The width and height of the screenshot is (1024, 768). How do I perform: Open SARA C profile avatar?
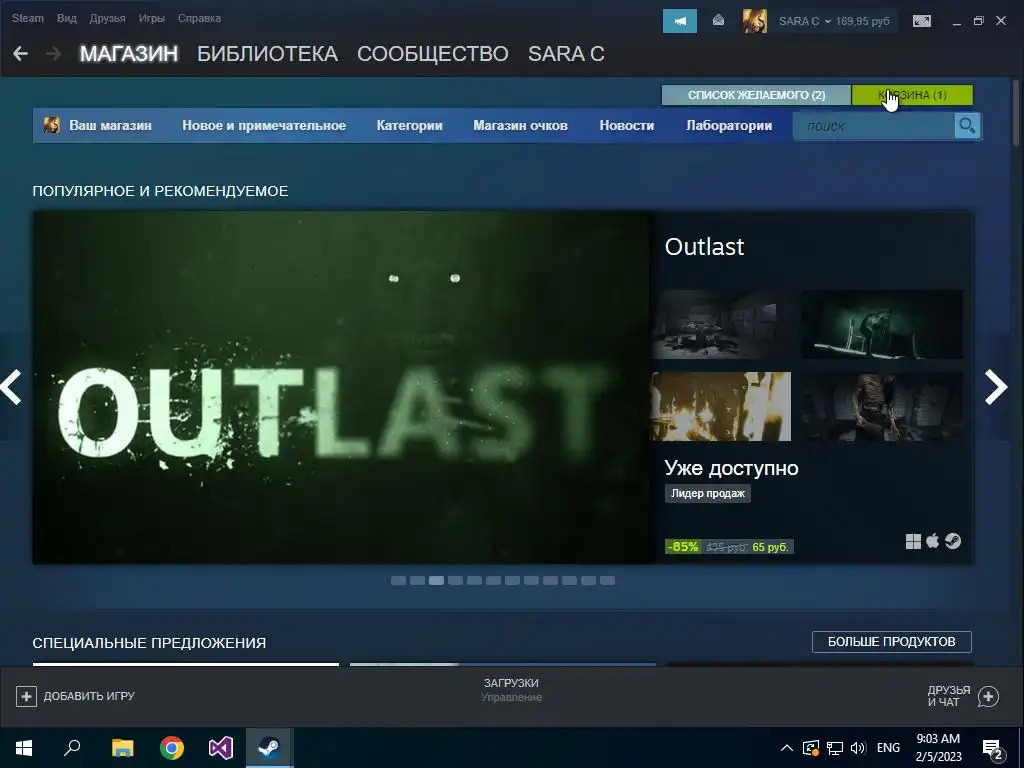tap(754, 21)
